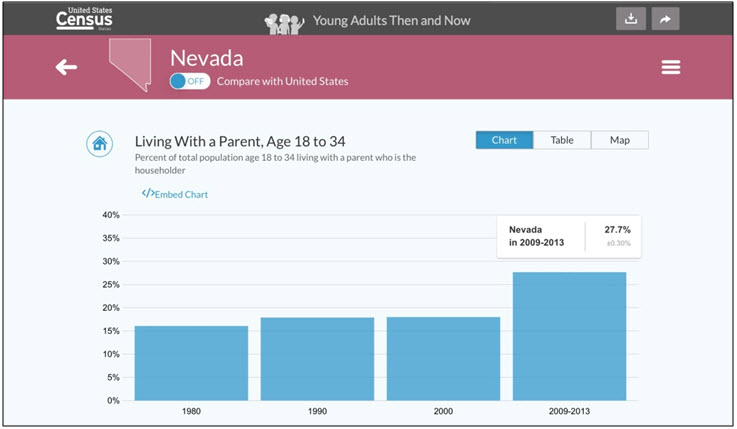Click the share arrow icon
737x429 pixels.
[x=665, y=19]
